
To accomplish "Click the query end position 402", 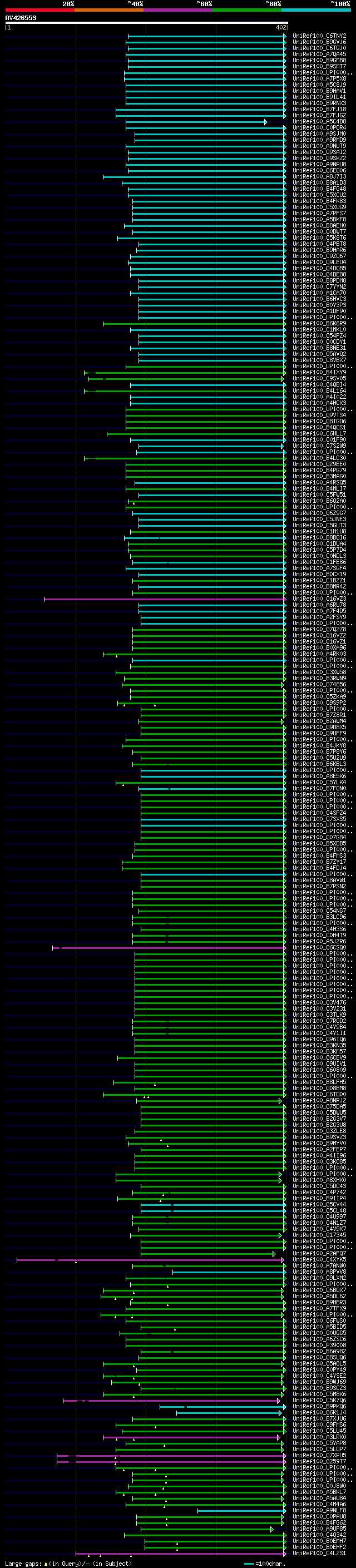I will click(281, 27).
